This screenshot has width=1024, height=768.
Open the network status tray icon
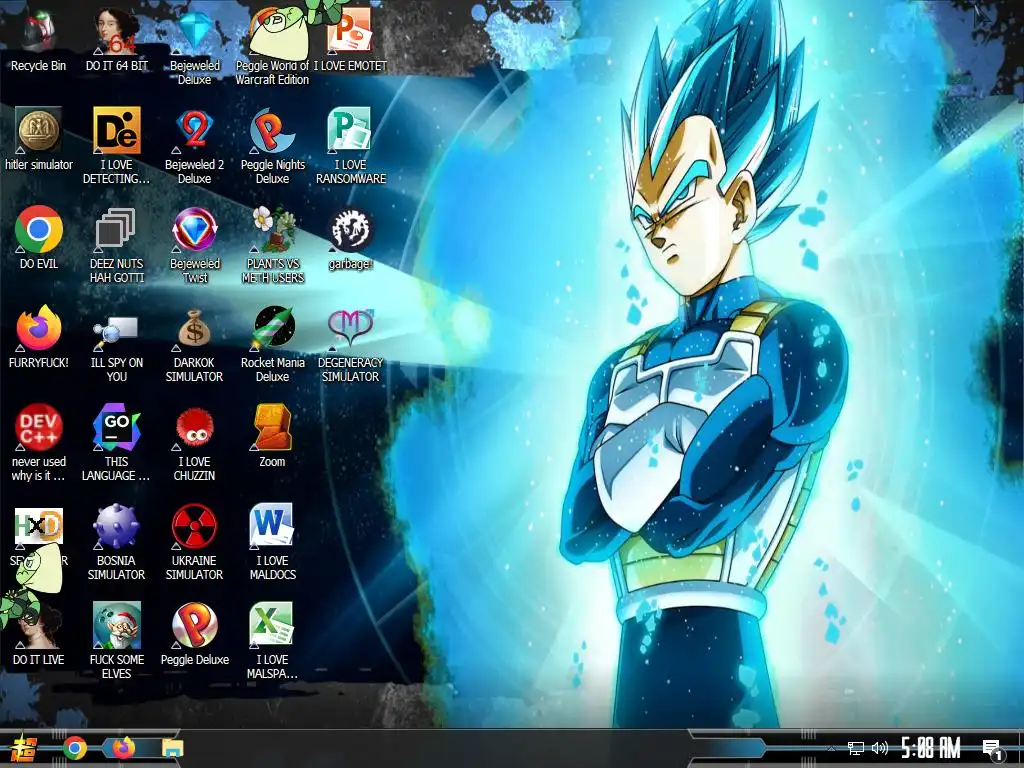coord(856,748)
